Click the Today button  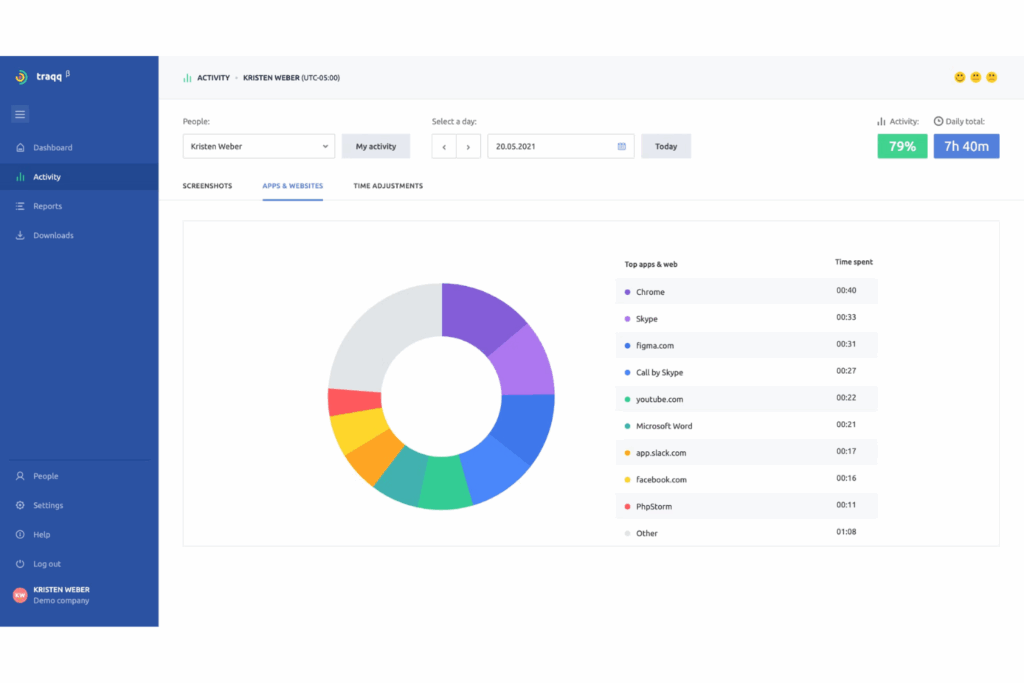click(x=666, y=146)
